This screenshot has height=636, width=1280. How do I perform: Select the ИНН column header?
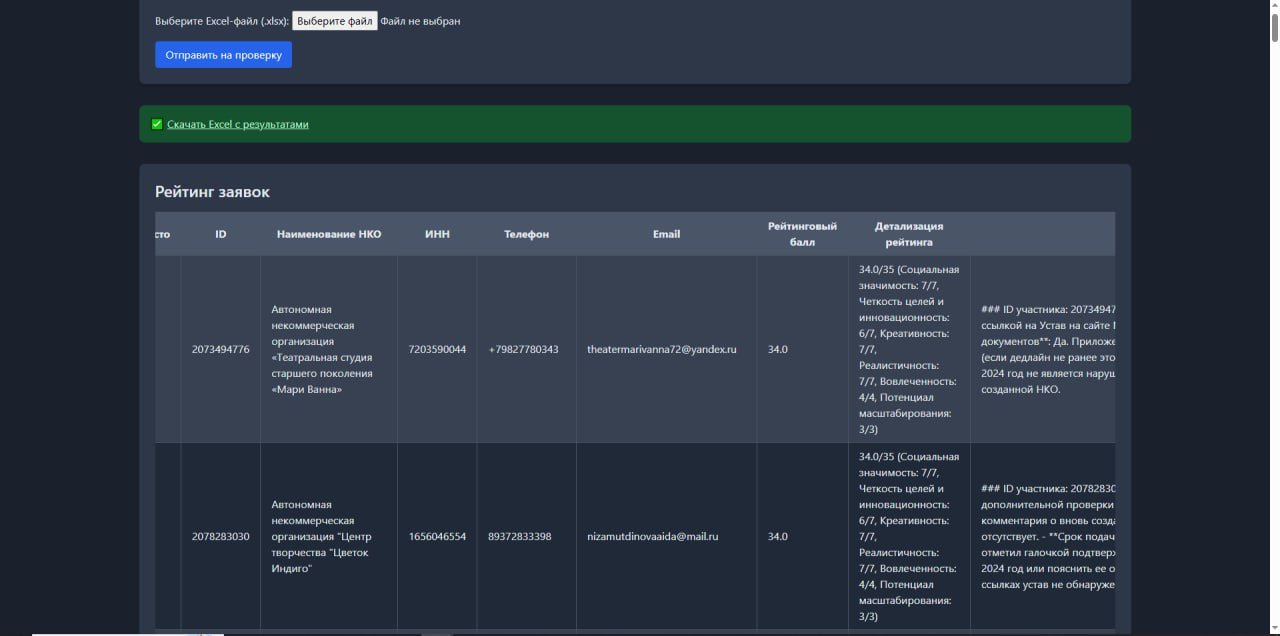tap(437, 234)
